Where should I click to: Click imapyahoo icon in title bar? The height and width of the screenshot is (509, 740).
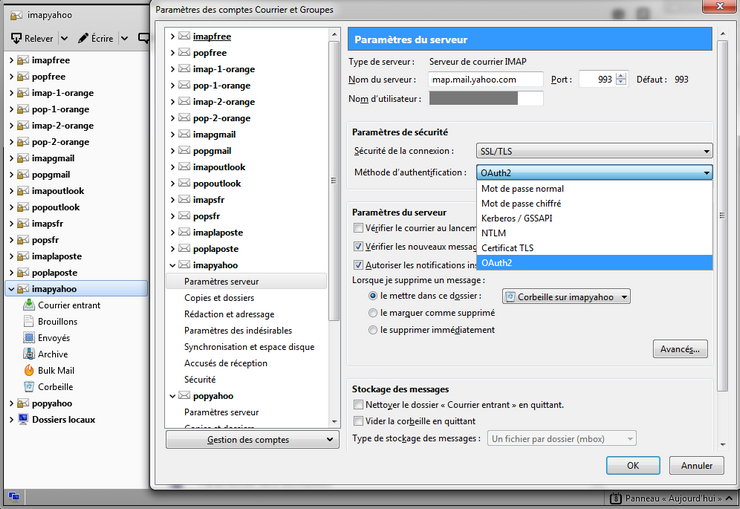[16, 15]
